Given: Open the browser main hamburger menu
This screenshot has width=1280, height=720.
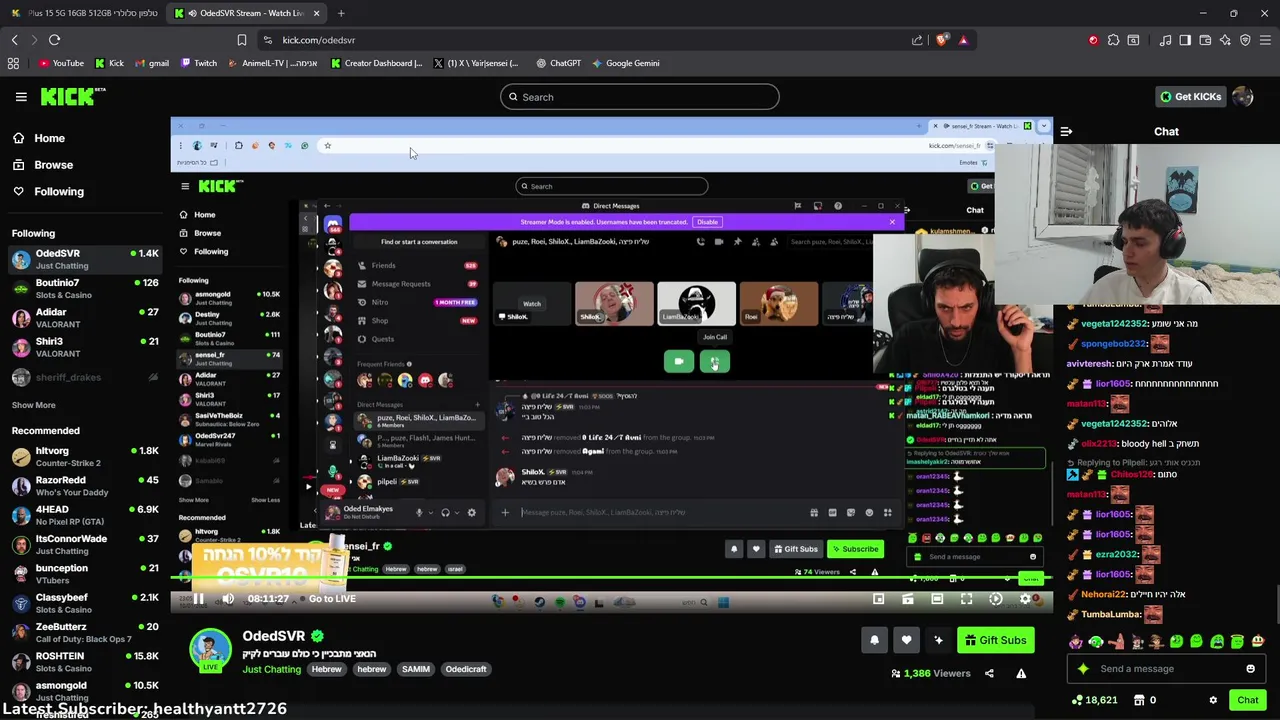Looking at the screenshot, I should click(x=1265, y=40).
